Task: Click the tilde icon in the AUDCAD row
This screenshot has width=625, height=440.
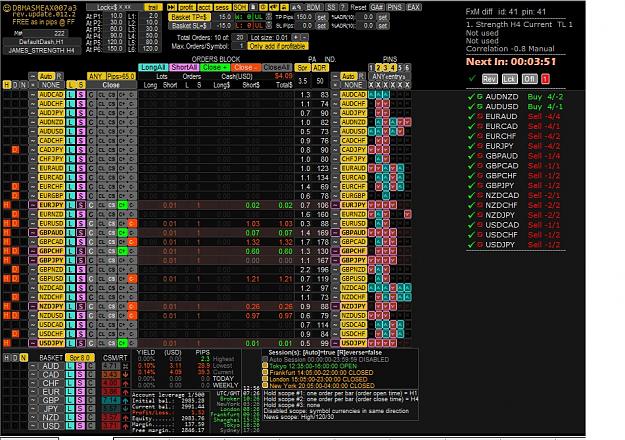Action: tap(33, 94)
